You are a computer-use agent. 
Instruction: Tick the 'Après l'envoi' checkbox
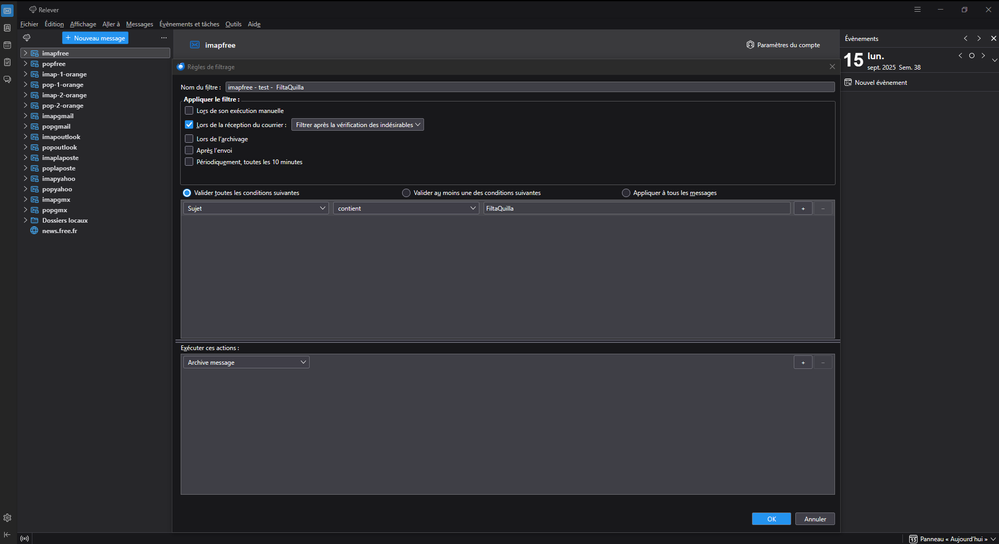(x=189, y=150)
